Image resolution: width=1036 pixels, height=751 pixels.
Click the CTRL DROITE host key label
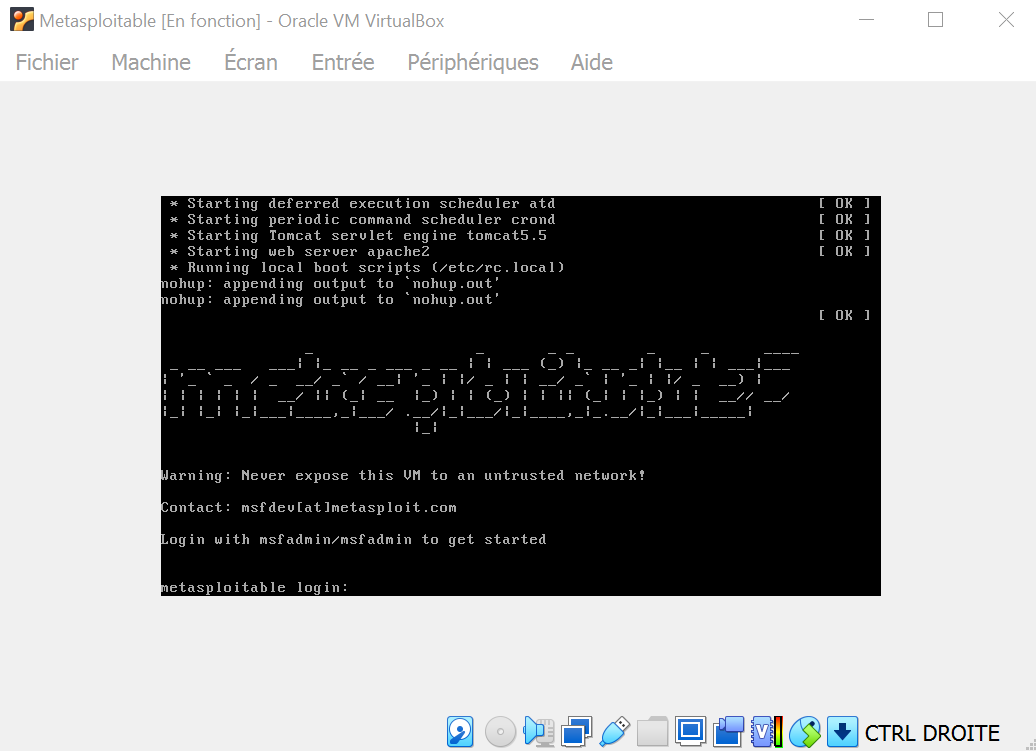click(932, 733)
